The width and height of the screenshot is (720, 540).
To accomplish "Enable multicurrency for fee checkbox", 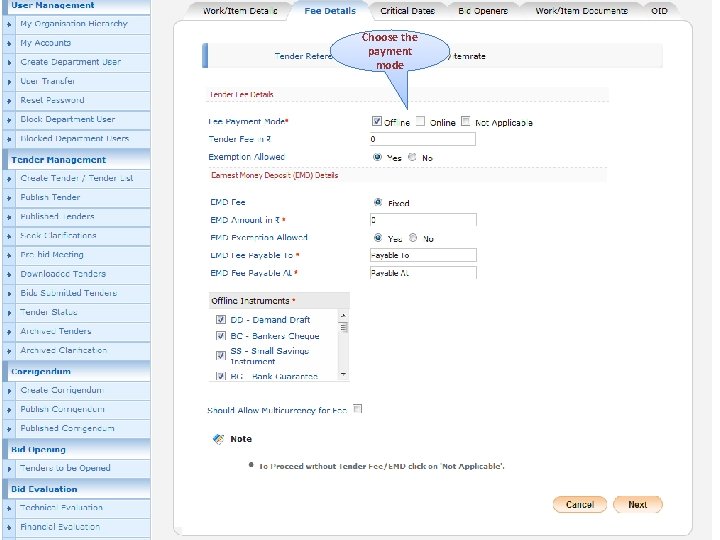I will tap(358, 409).
